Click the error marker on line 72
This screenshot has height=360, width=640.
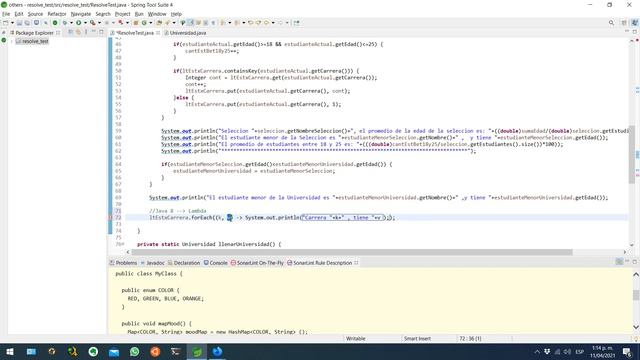pos(110,218)
